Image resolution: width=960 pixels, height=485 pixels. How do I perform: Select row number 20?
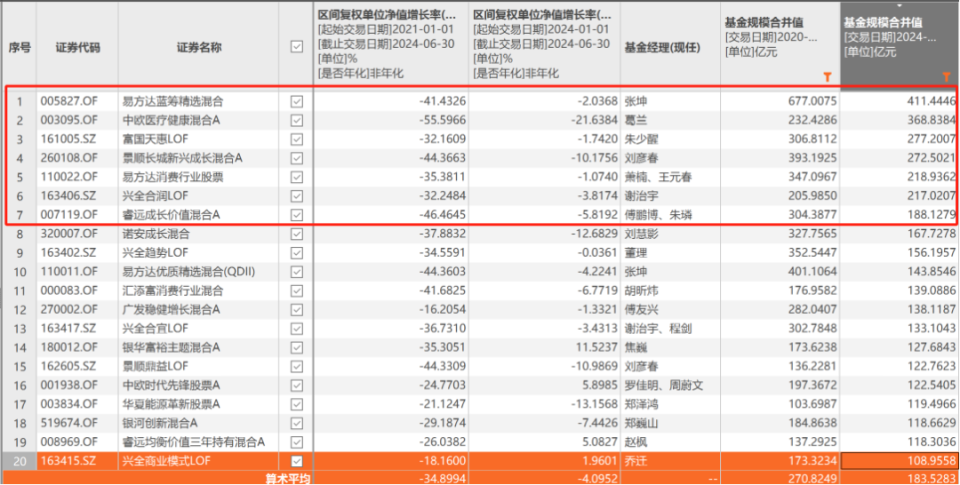point(19,461)
